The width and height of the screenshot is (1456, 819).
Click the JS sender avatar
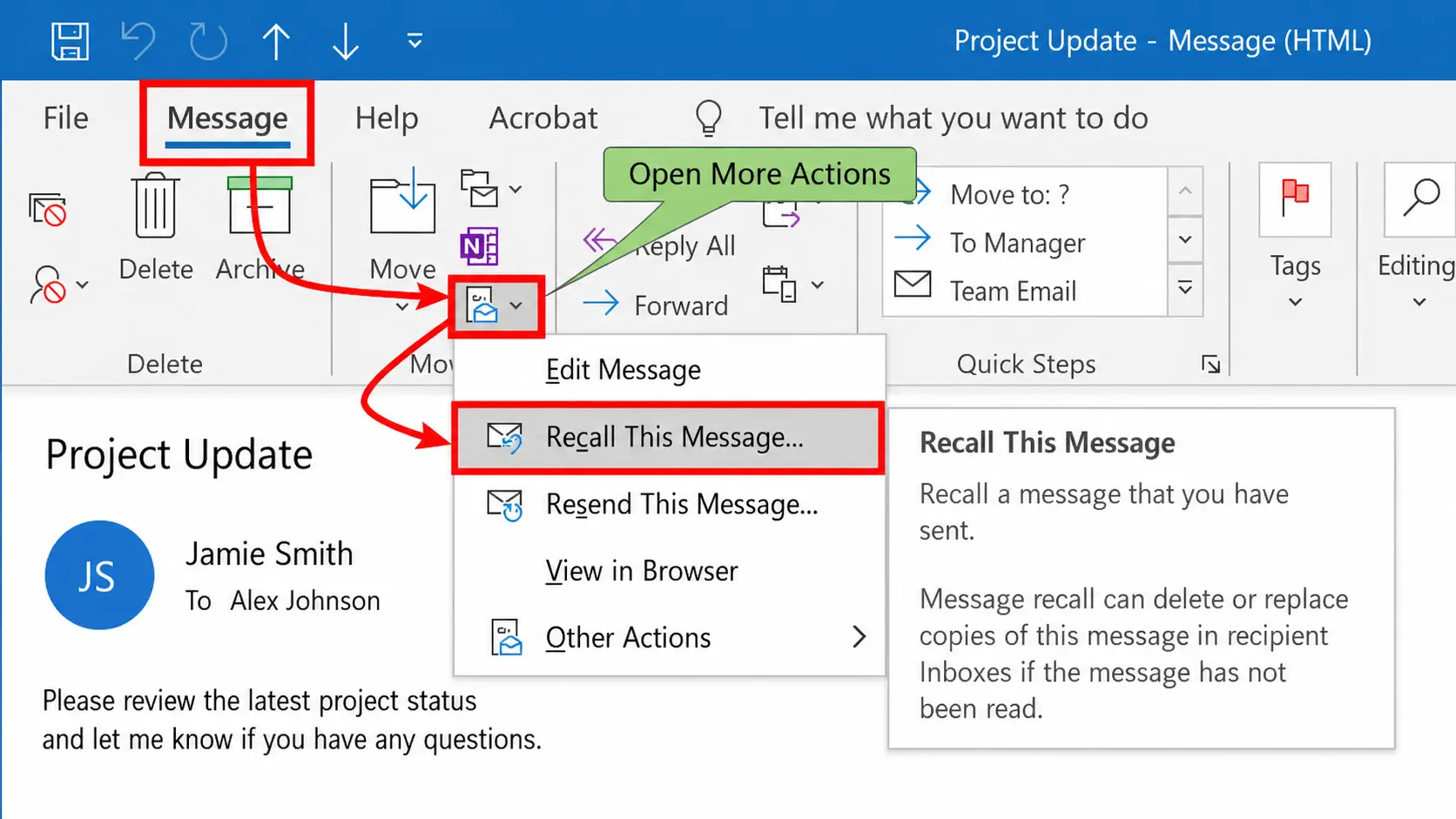99,575
